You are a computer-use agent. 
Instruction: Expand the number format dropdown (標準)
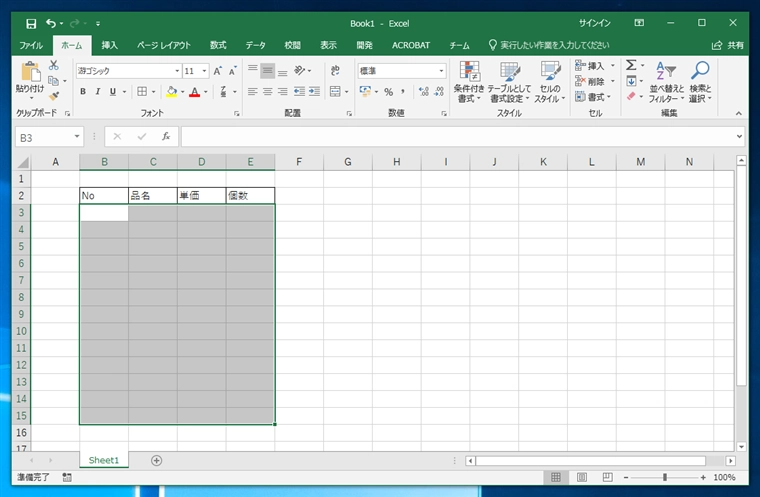(x=441, y=71)
